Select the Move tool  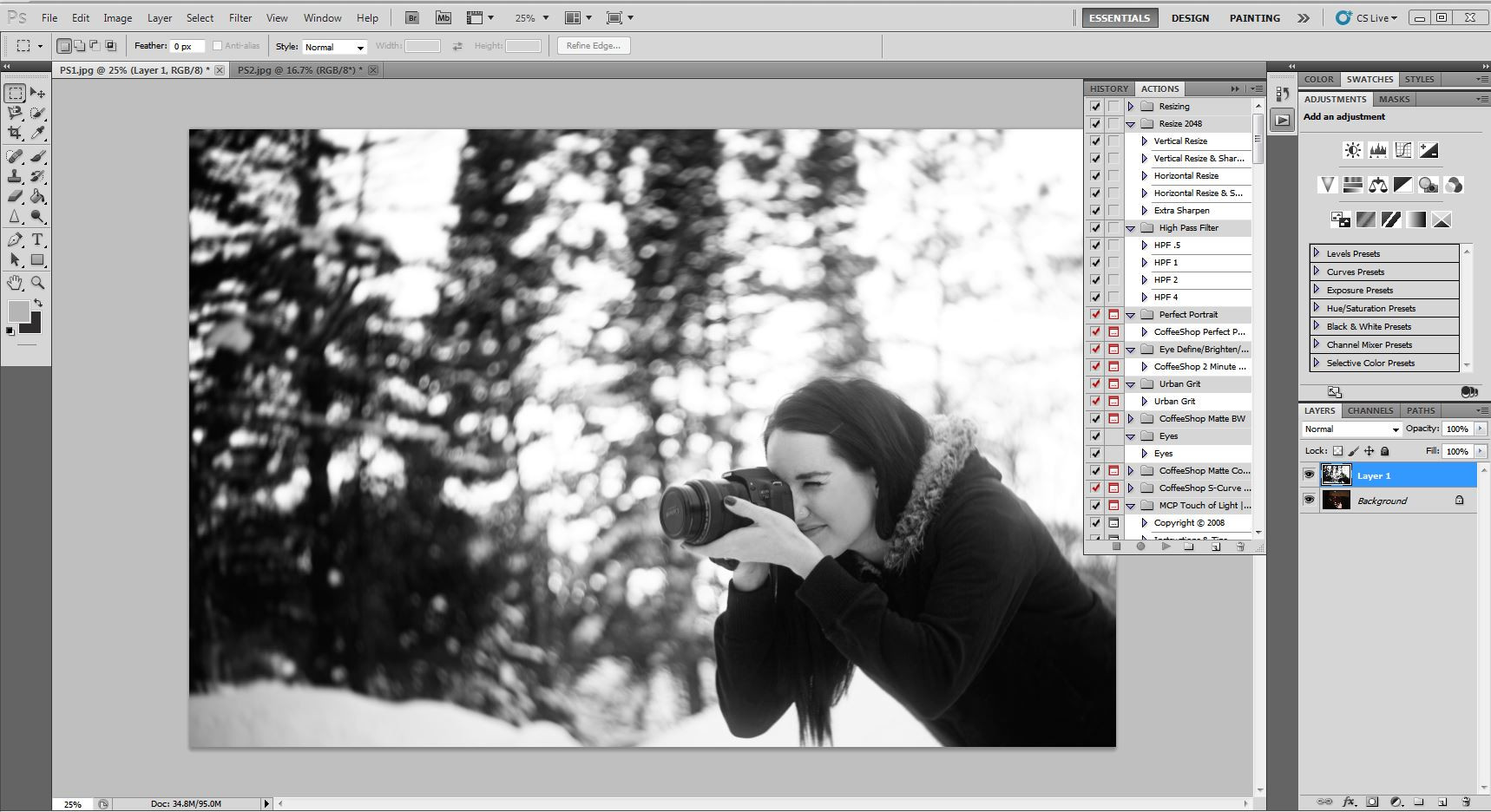37,93
